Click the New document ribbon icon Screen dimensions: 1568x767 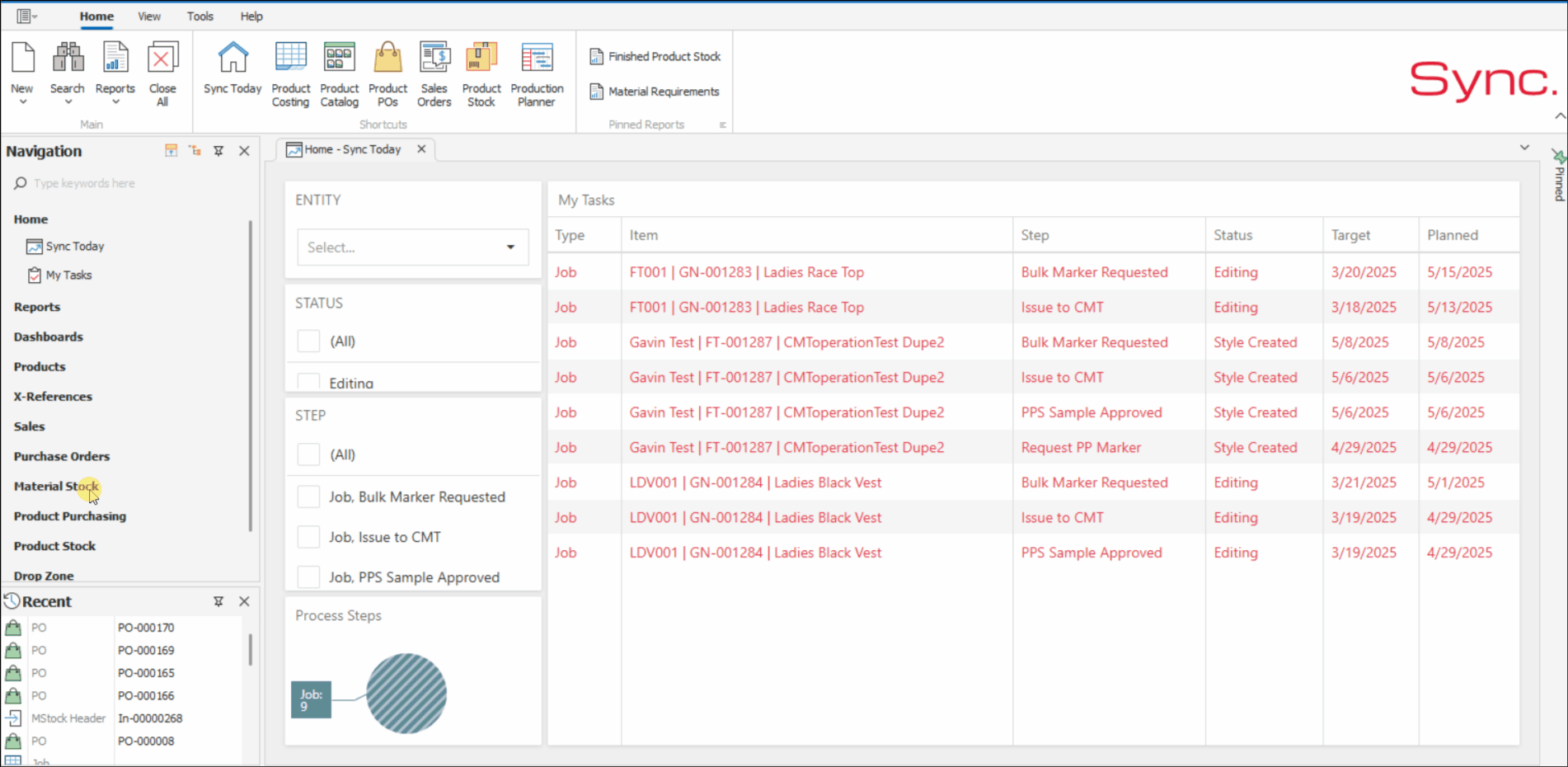(22, 59)
